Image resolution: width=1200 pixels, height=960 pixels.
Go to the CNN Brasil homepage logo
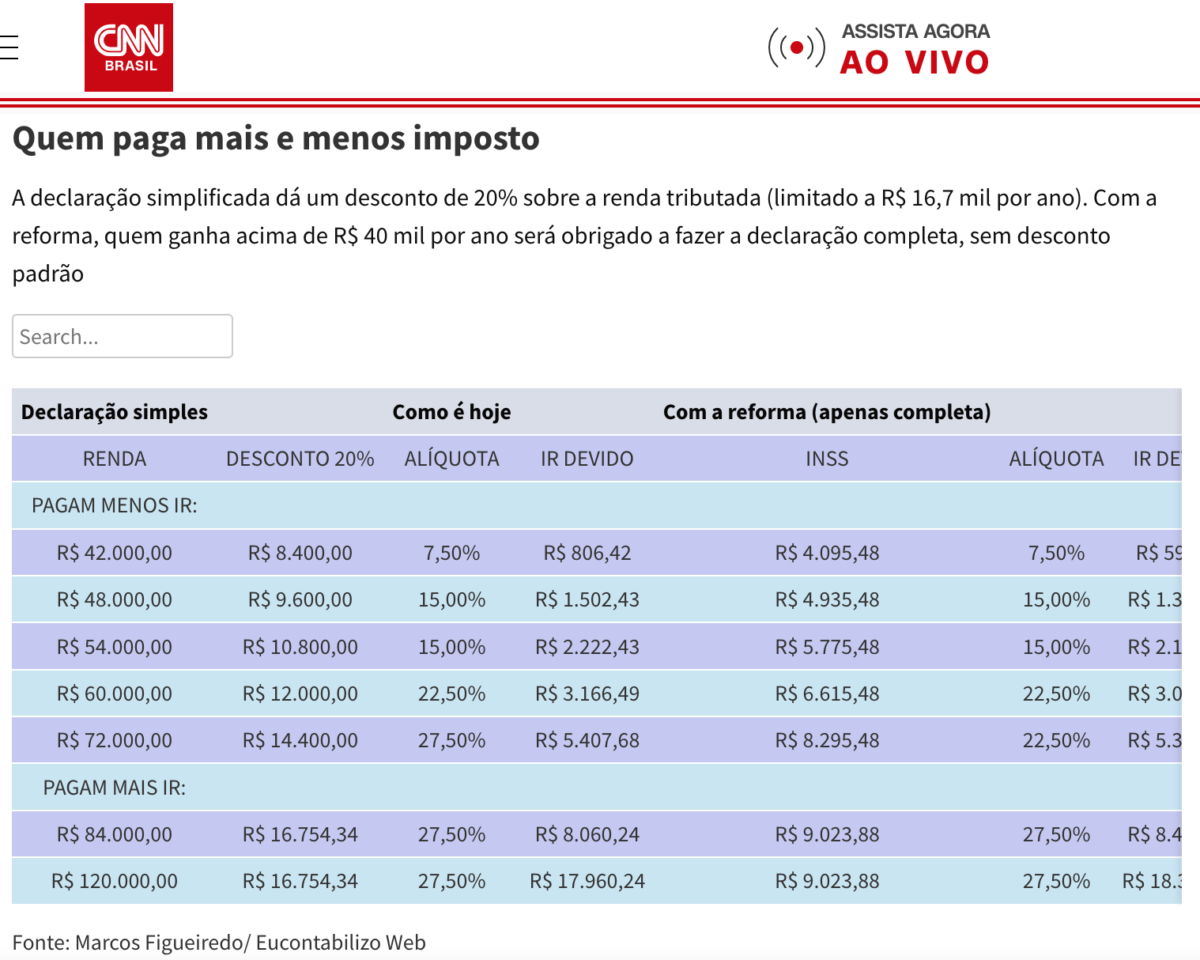point(128,47)
